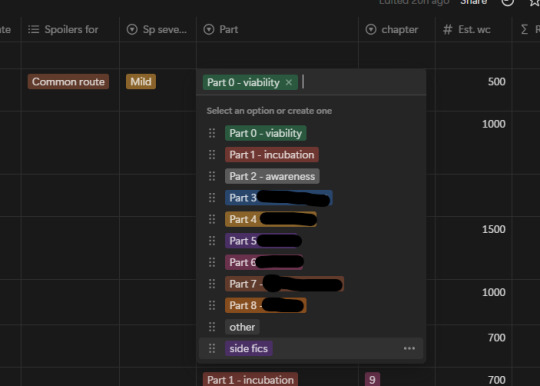The height and width of the screenshot is (386, 540).
Task: Pick the yellow Part 4 option
Action: (271, 219)
